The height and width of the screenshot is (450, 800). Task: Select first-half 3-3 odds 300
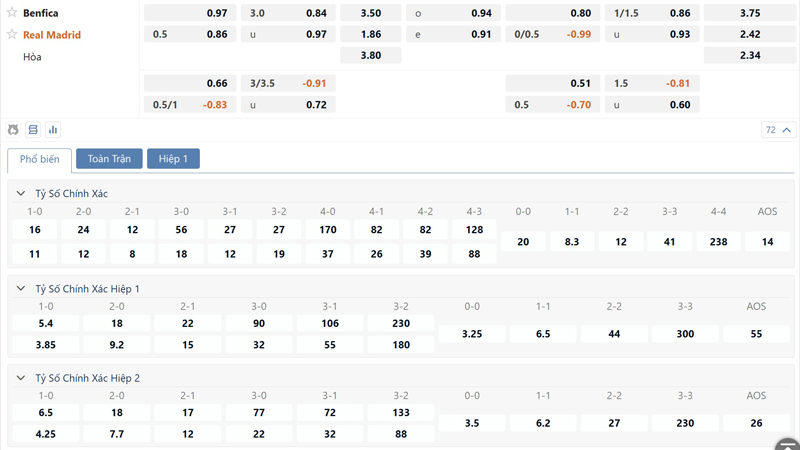685,333
